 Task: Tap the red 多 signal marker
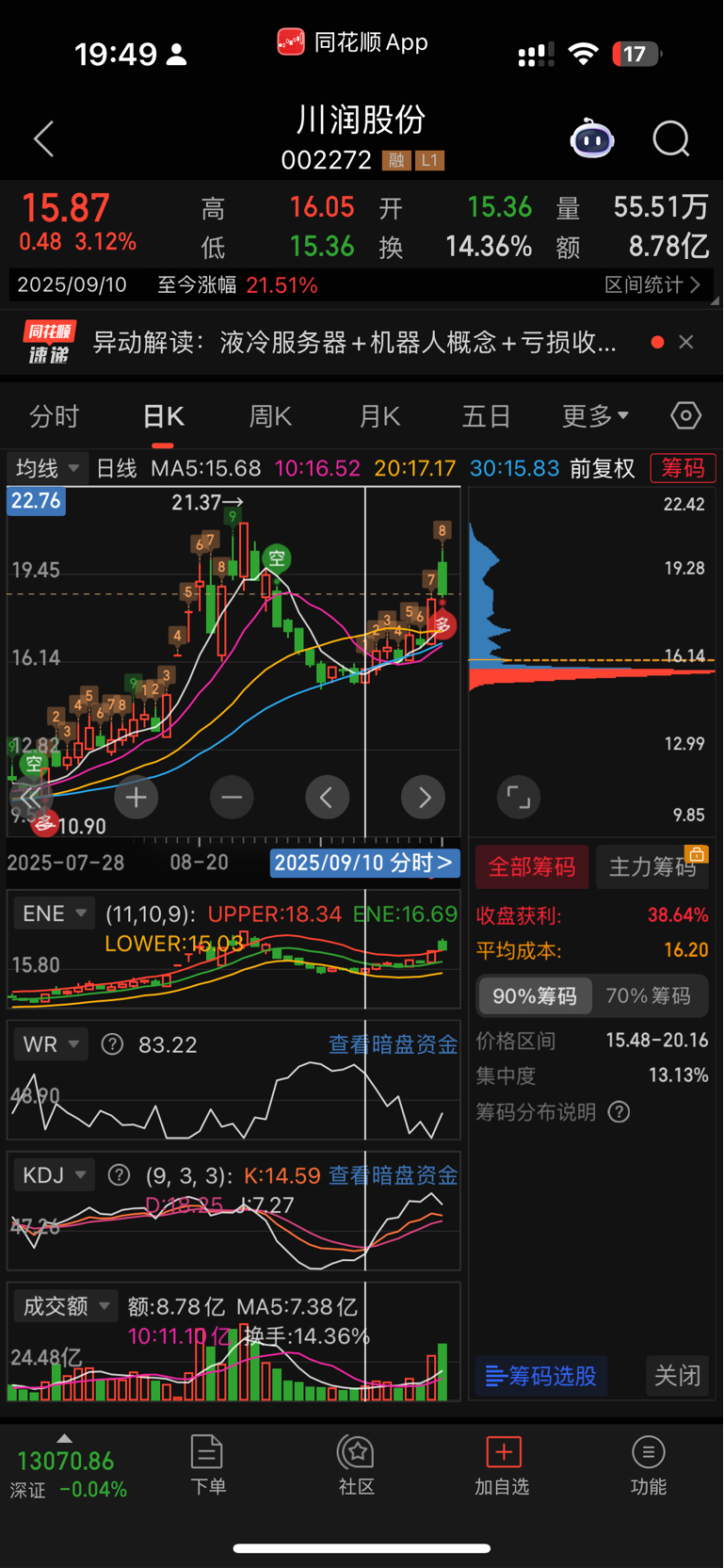pyautogui.click(x=442, y=624)
